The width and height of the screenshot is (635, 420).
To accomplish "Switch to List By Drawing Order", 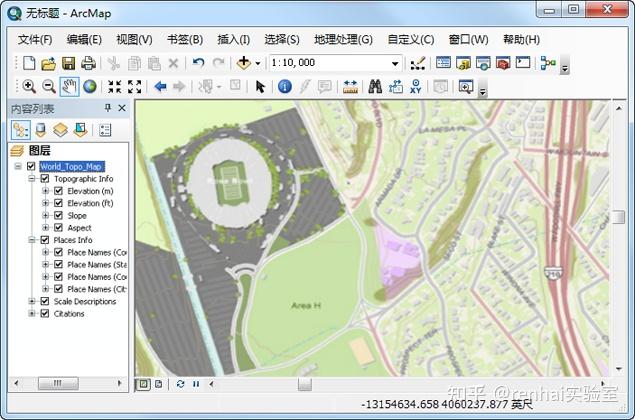I will point(21,130).
